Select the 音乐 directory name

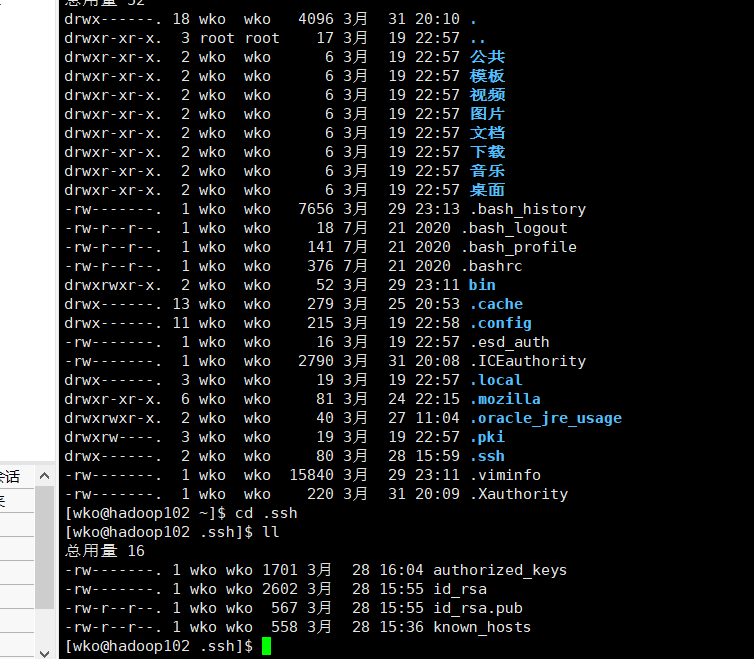click(487, 171)
